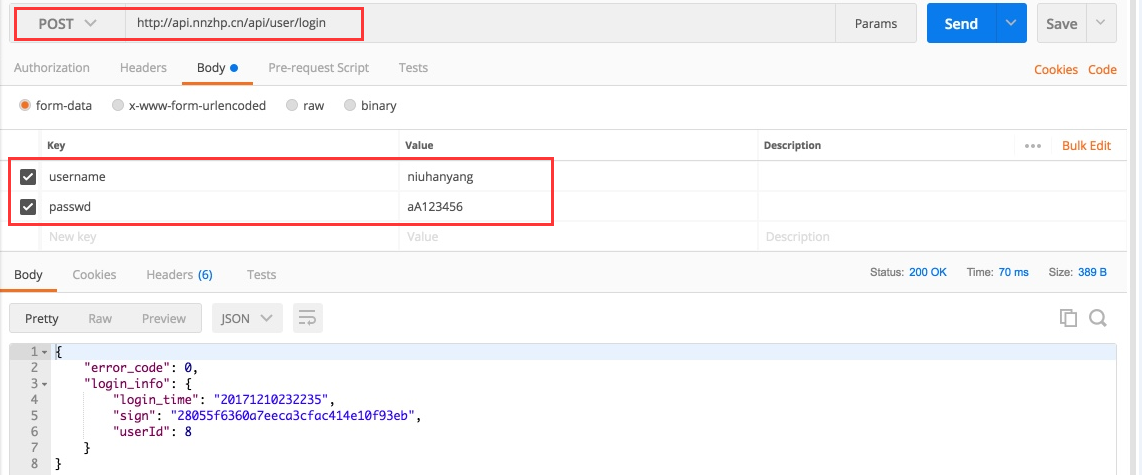Click the "userId" key in response
The image size is (1142, 475).
point(141,431)
